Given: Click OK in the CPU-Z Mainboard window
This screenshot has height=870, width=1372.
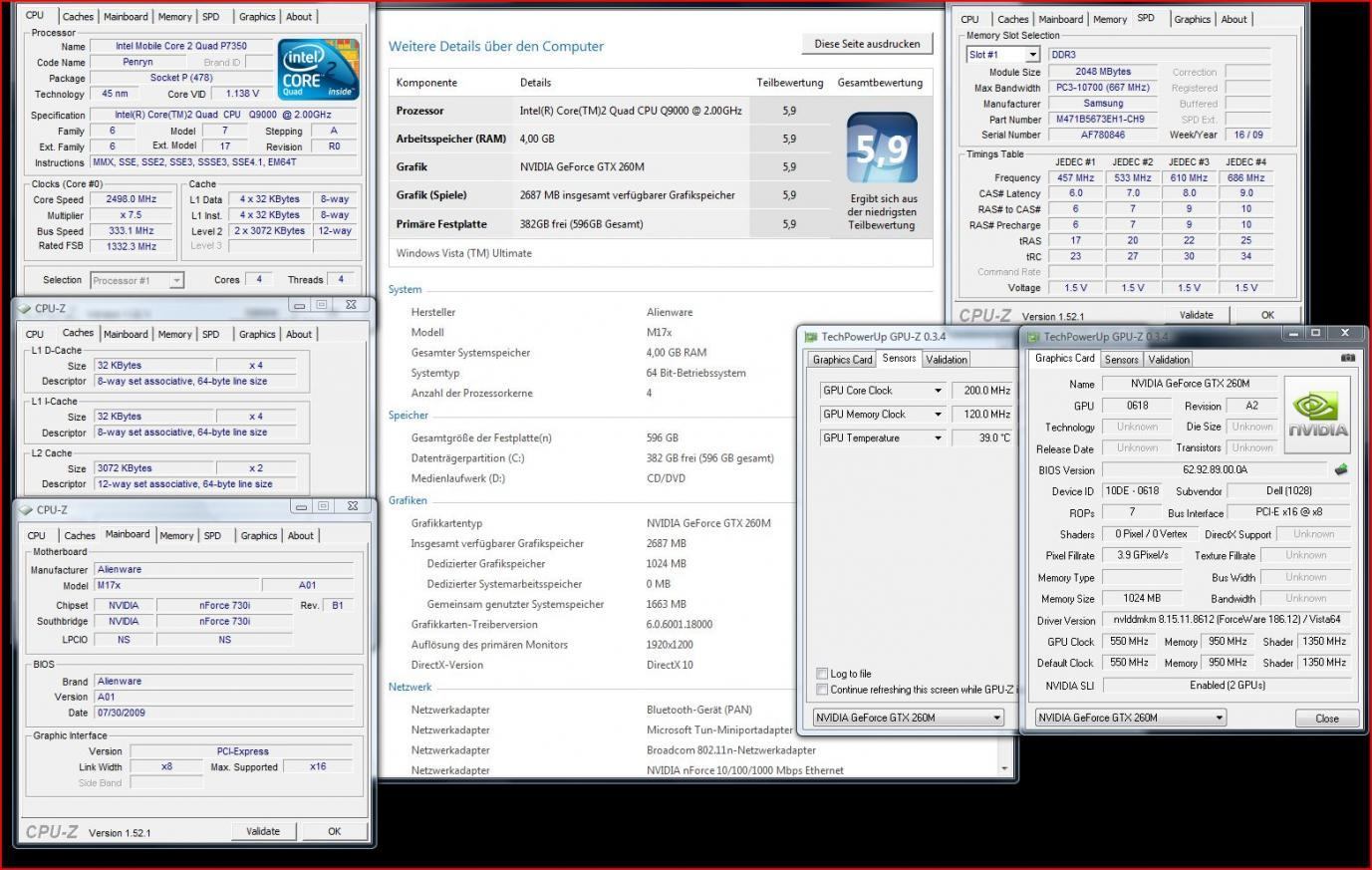Looking at the screenshot, I should click(334, 831).
